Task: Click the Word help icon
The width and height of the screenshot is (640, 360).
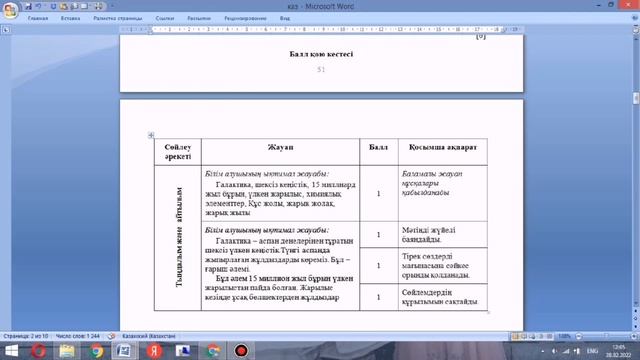Action: (x=635, y=18)
